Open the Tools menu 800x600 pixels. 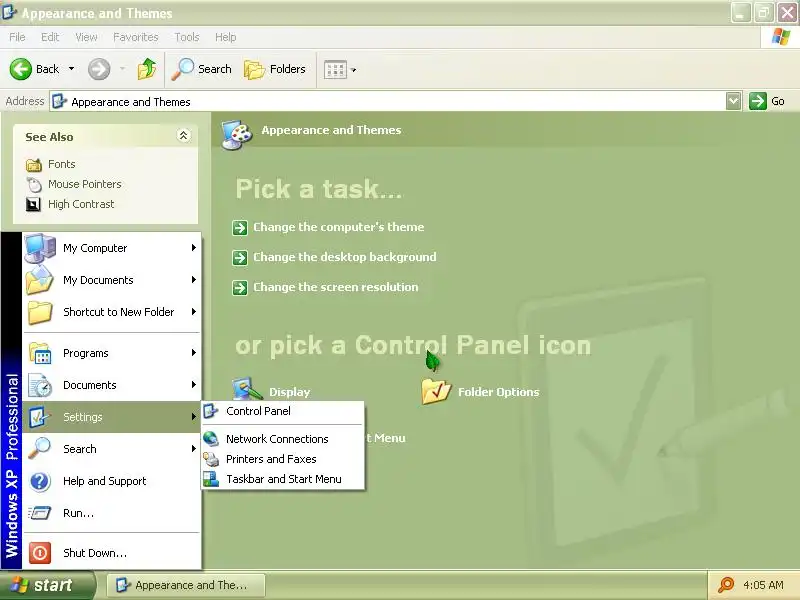click(187, 37)
